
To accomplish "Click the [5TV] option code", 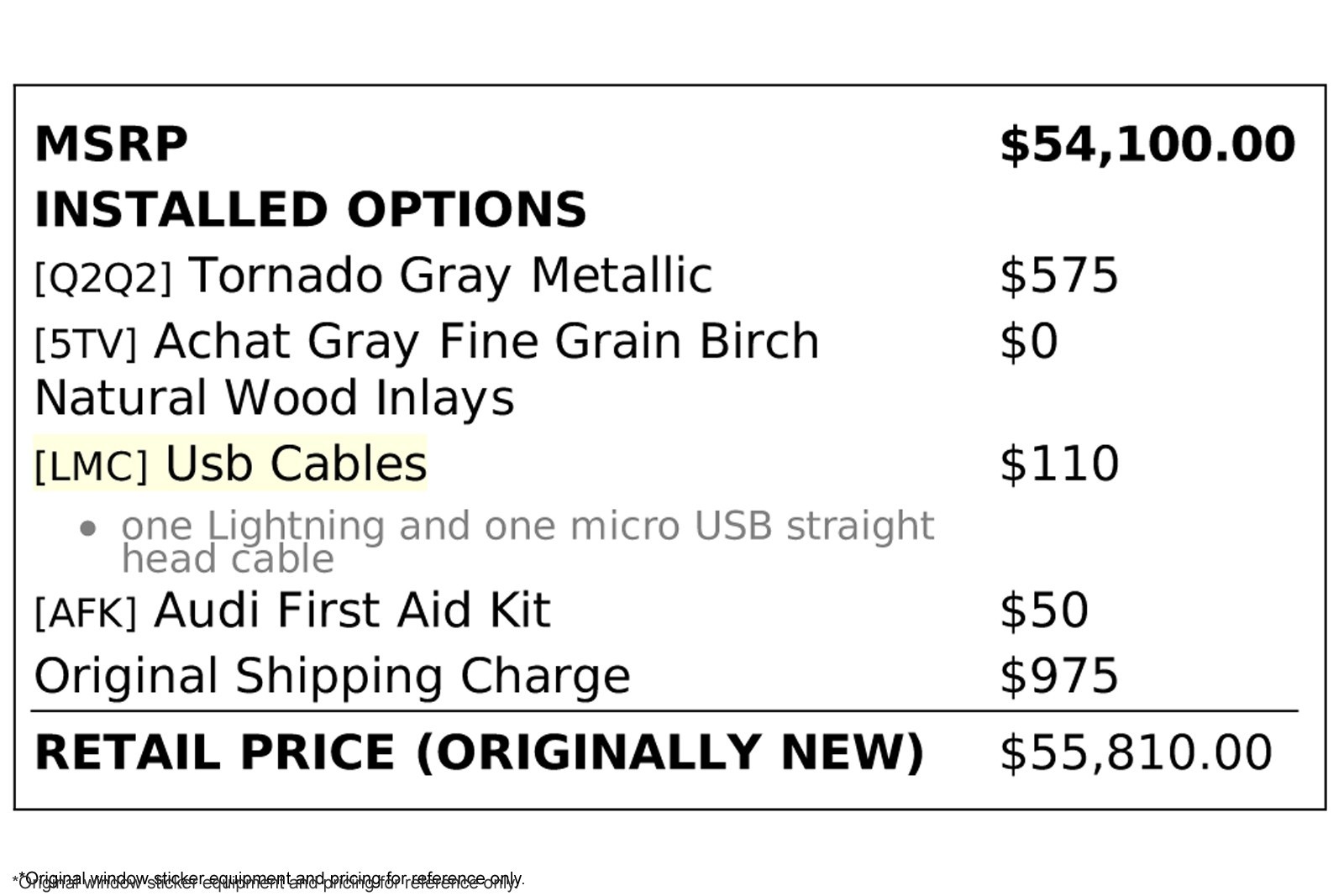I will (x=85, y=343).
